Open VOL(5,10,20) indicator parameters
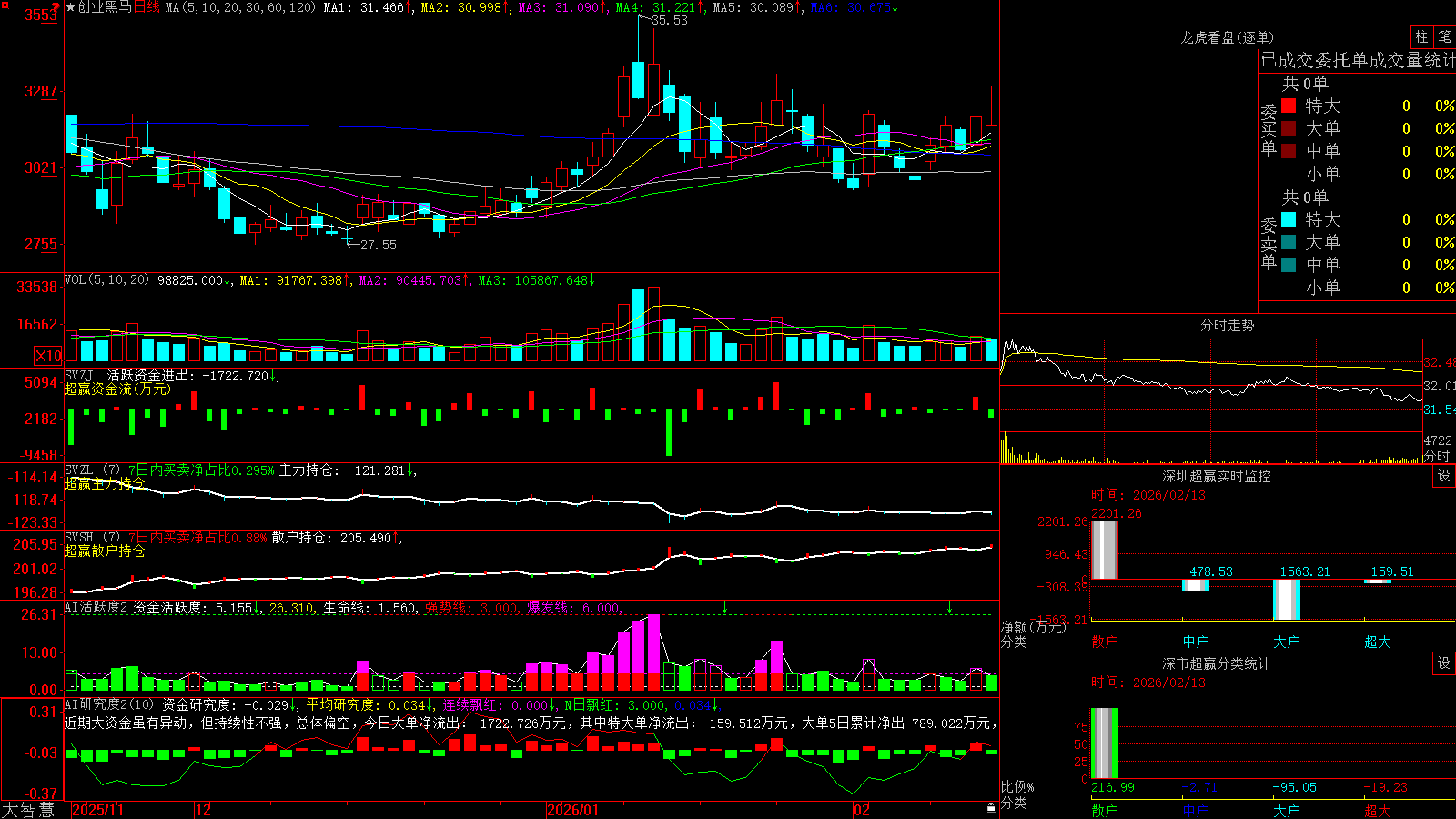 (106, 280)
